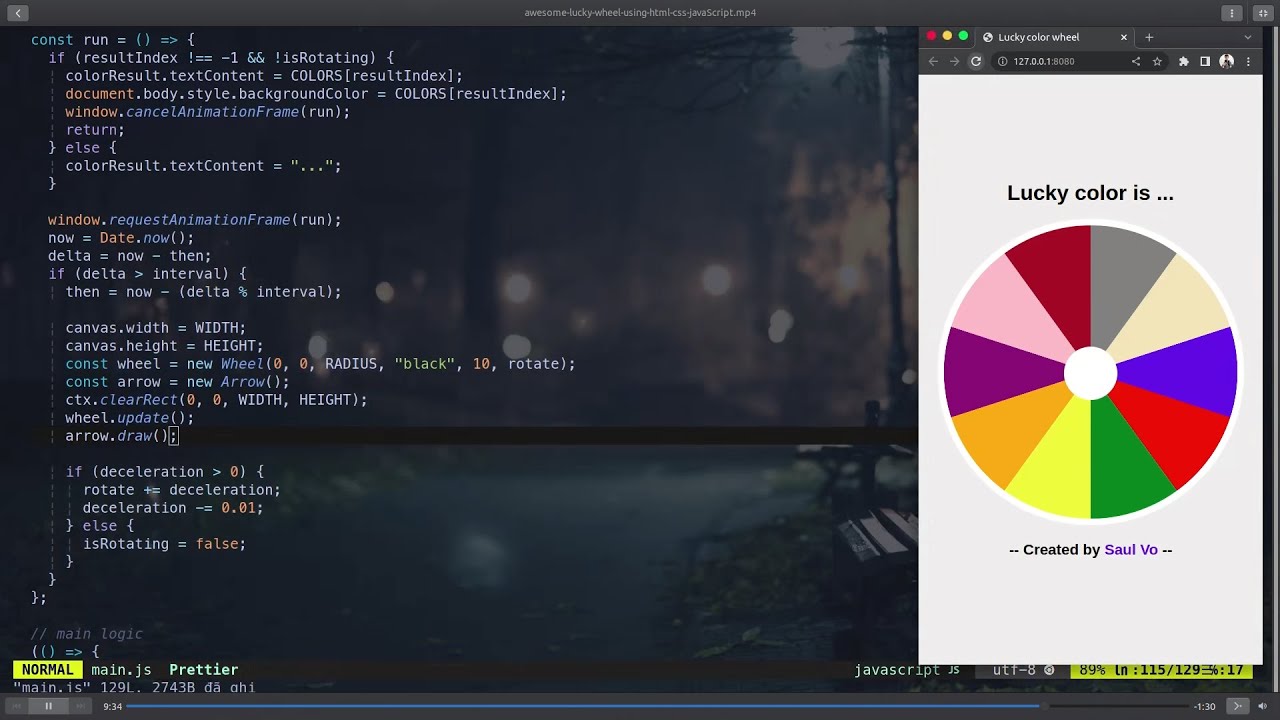Open the video player's kebab menu
This screenshot has width=1280, height=720.
1232,13
